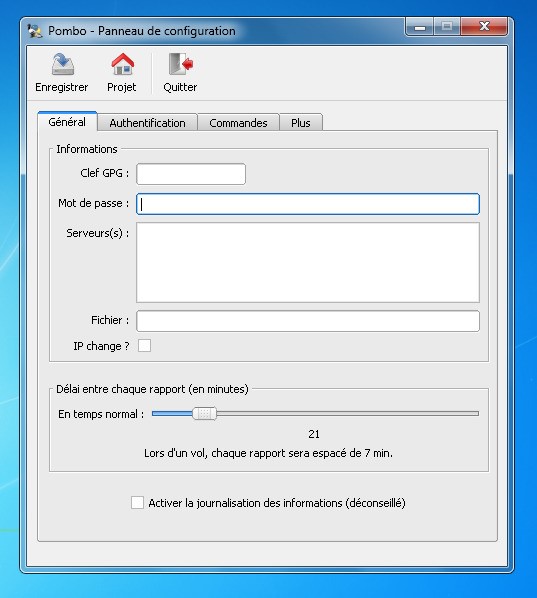Click the Fichier input field
Image resolution: width=537 pixels, height=598 pixels.
308,321
